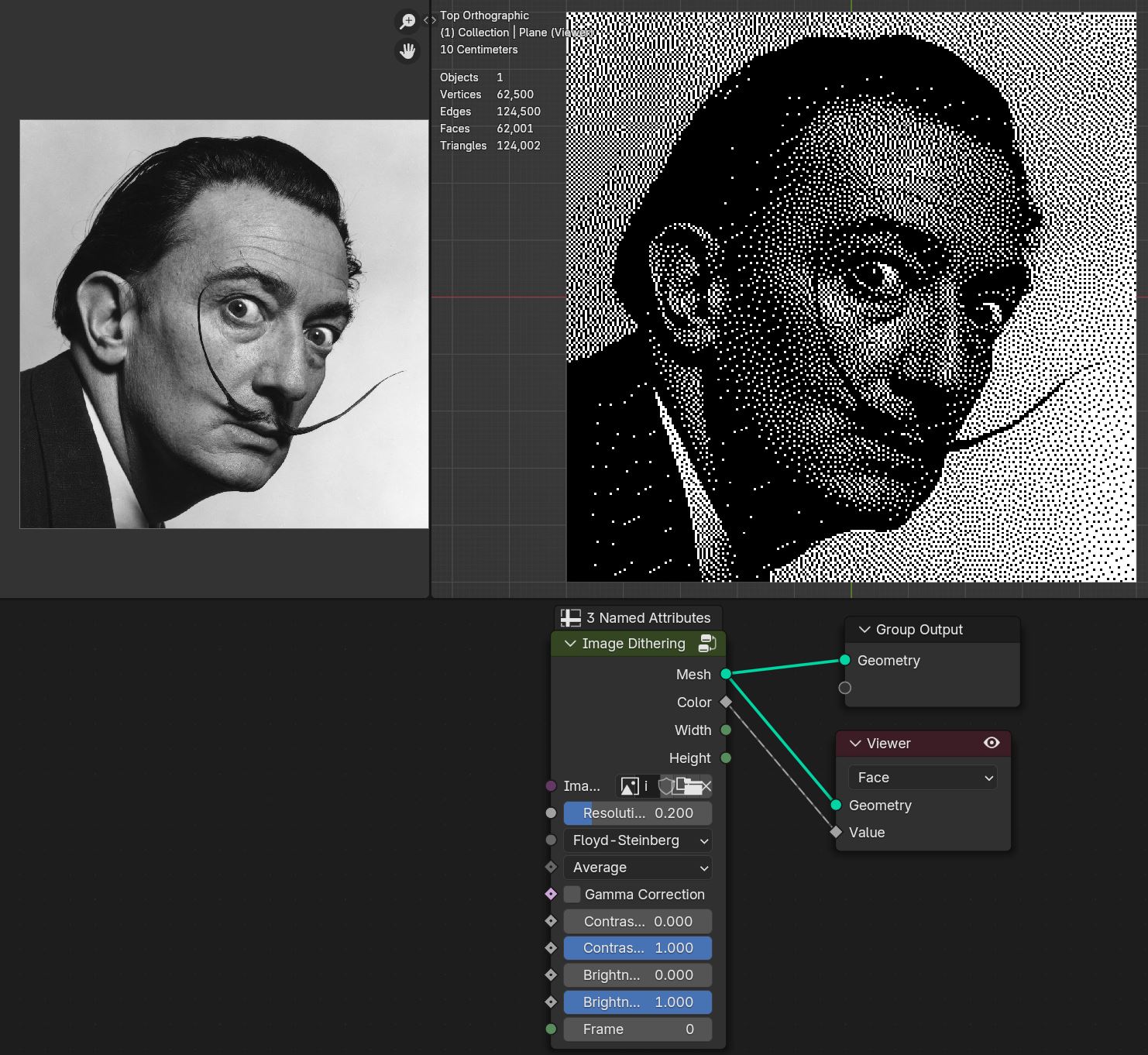This screenshot has width=1148, height=1055.
Task: Click the Contrast 1.000 value field
Action: (x=638, y=948)
